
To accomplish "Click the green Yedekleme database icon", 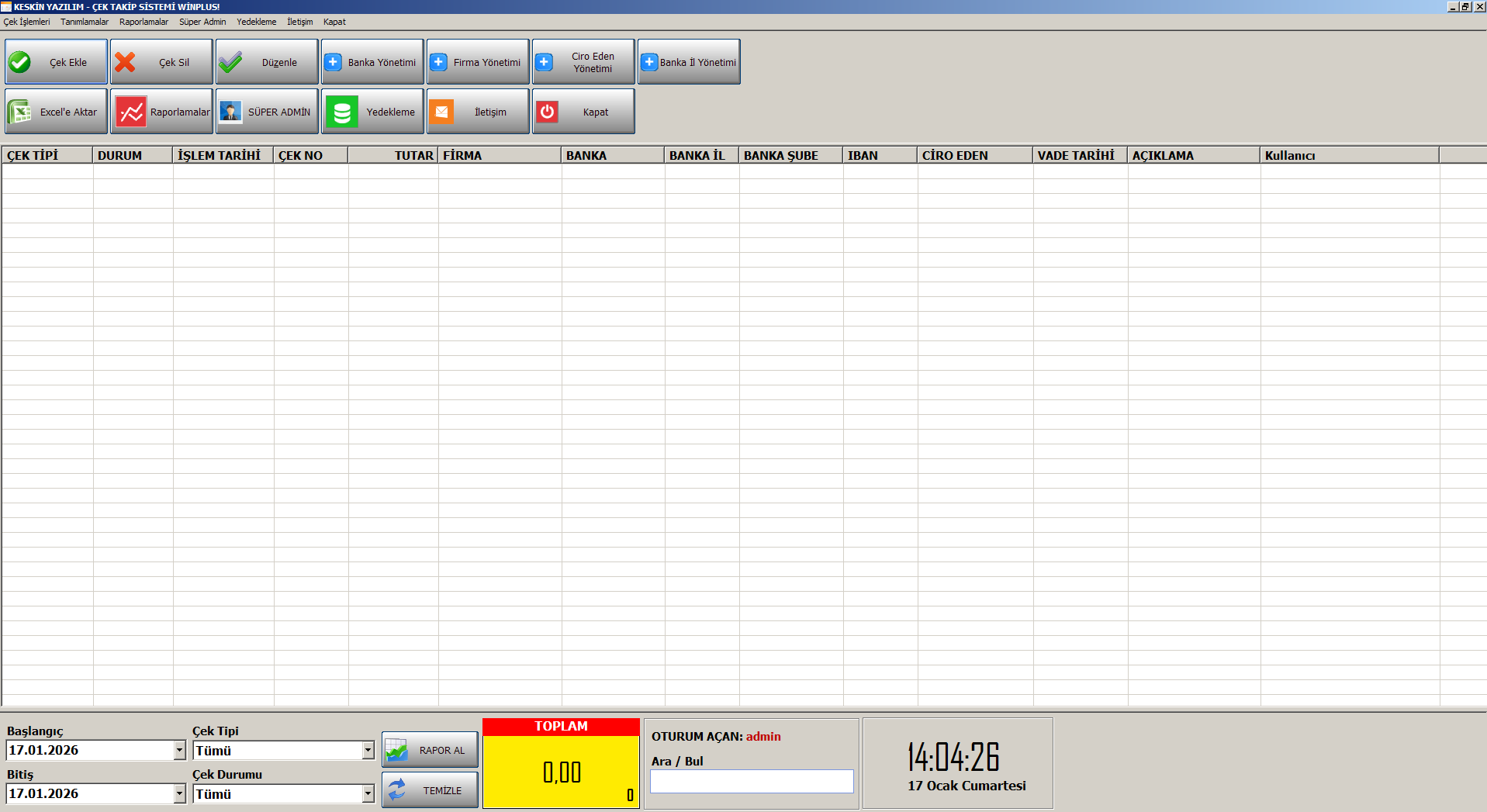I will pyautogui.click(x=341, y=112).
